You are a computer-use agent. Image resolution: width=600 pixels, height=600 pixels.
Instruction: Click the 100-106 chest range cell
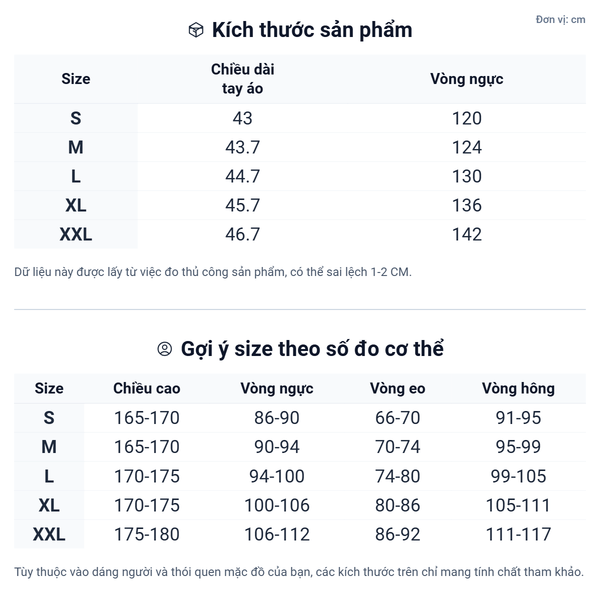pos(277,505)
